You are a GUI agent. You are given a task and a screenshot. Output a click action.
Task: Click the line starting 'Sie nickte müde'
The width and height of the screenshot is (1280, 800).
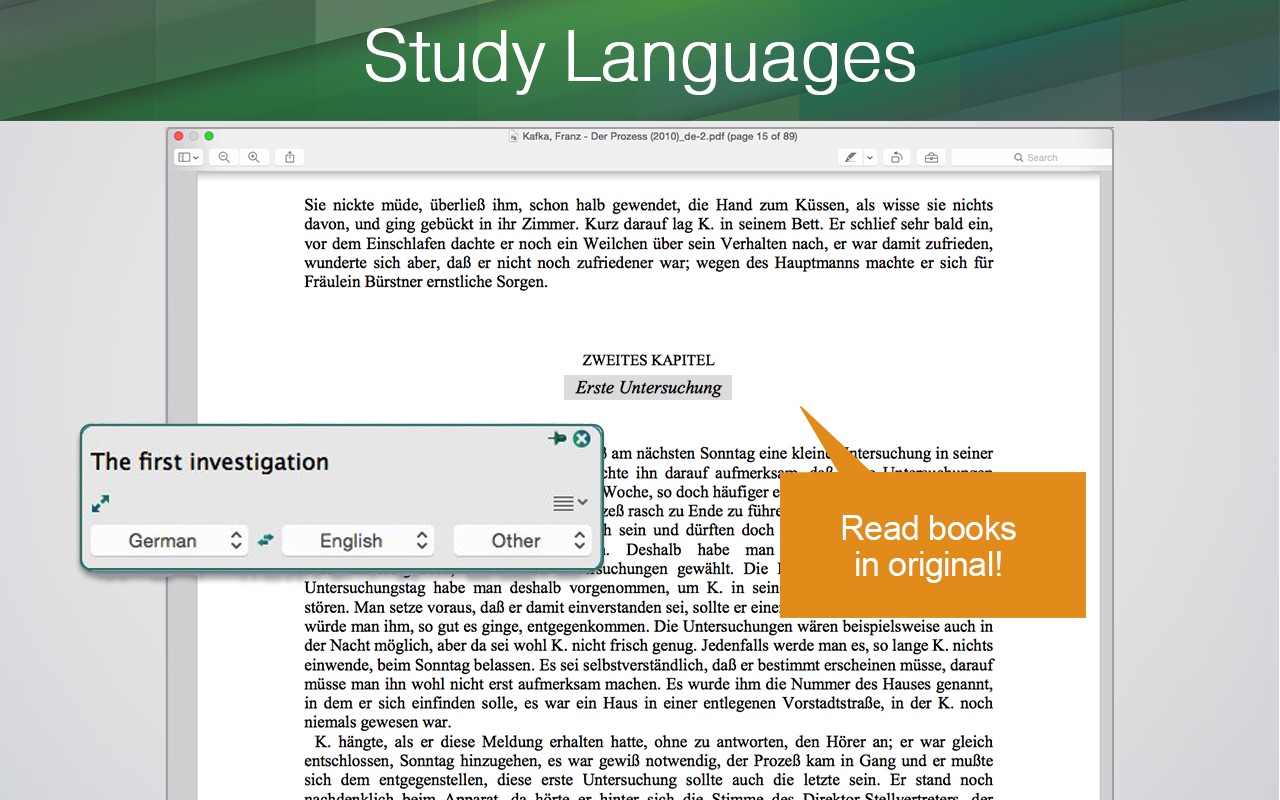tap(648, 205)
